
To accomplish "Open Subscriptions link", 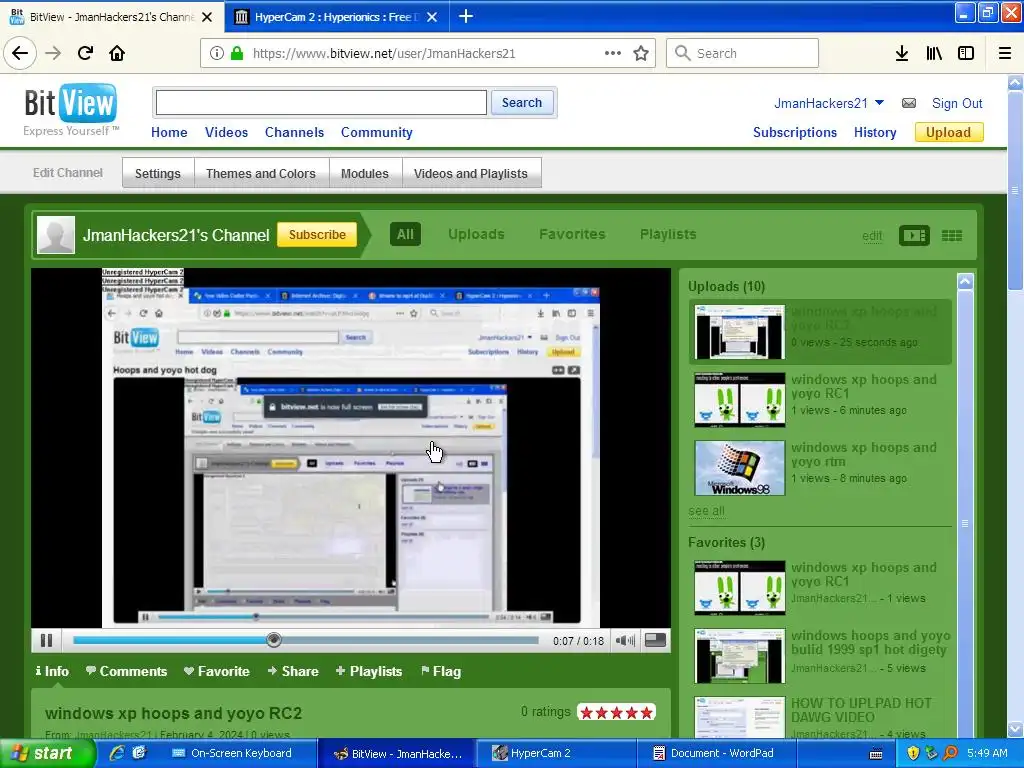I will point(795,133).
